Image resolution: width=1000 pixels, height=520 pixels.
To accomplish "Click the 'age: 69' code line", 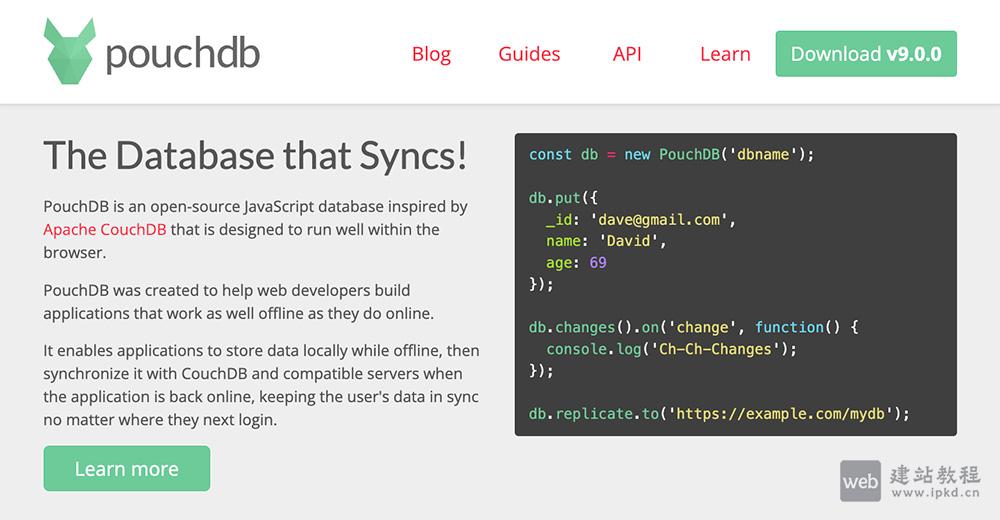I will [x=576, y=263].
